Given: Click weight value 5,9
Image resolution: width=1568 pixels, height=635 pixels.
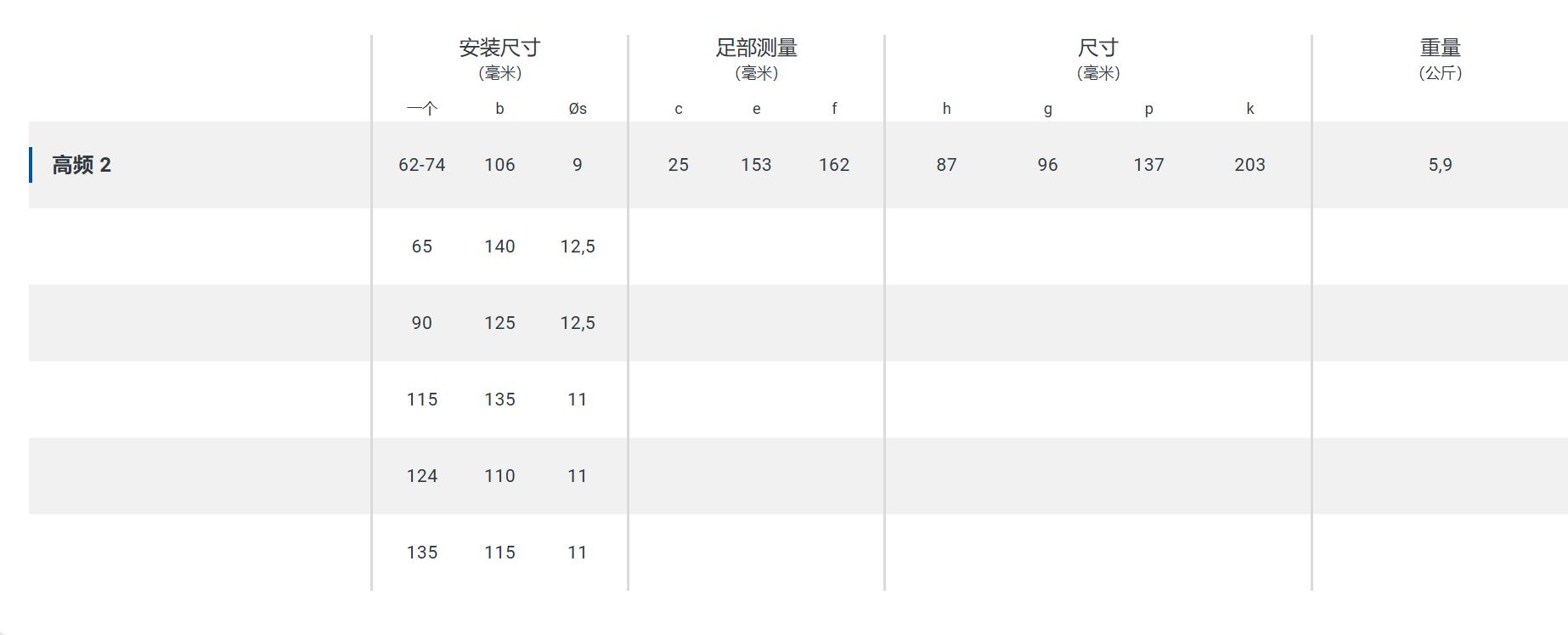Looking at the screenshot, I should click(1440, 165).
